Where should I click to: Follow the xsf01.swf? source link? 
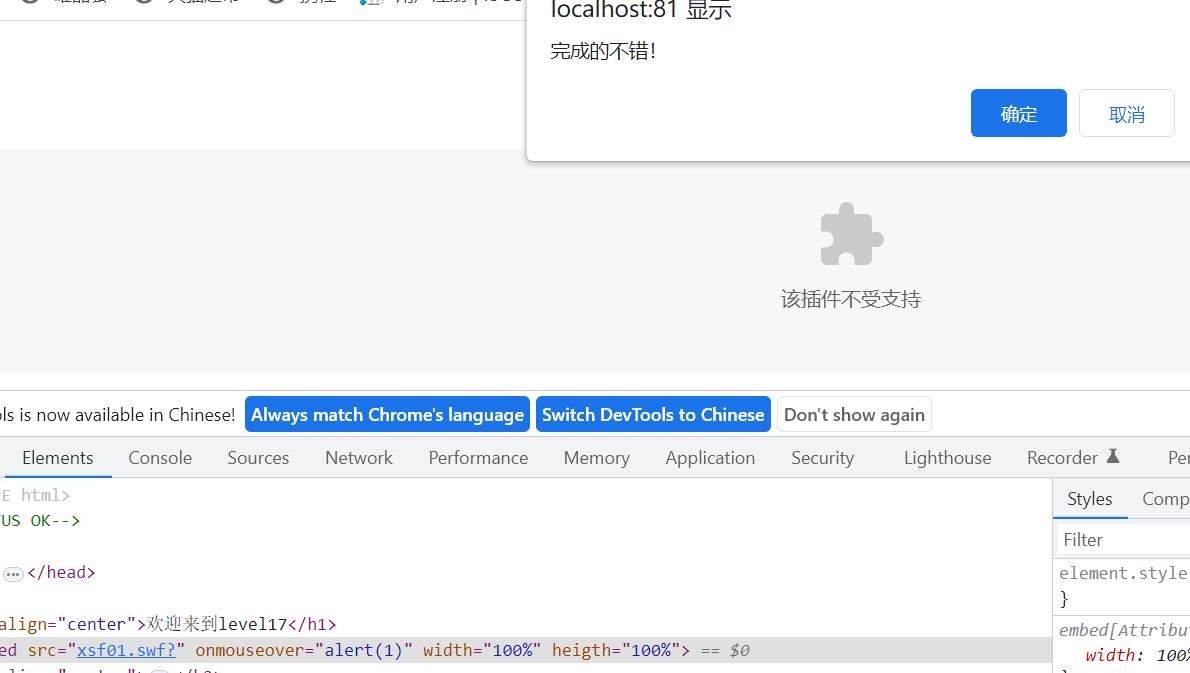coord(126,650)
